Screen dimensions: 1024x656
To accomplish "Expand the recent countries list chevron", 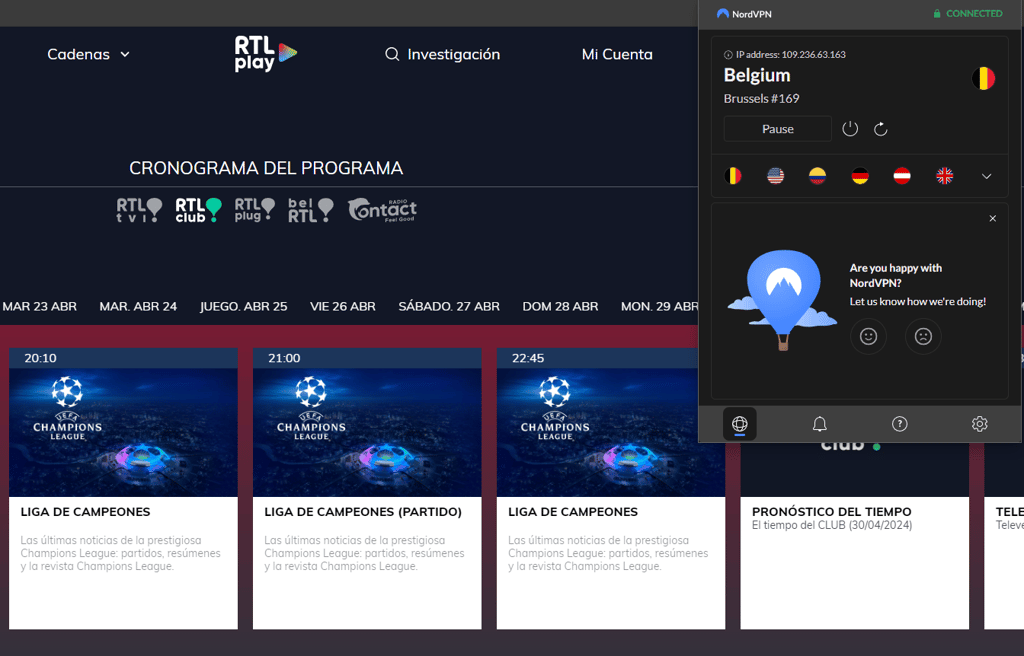I will pos(987,176).
